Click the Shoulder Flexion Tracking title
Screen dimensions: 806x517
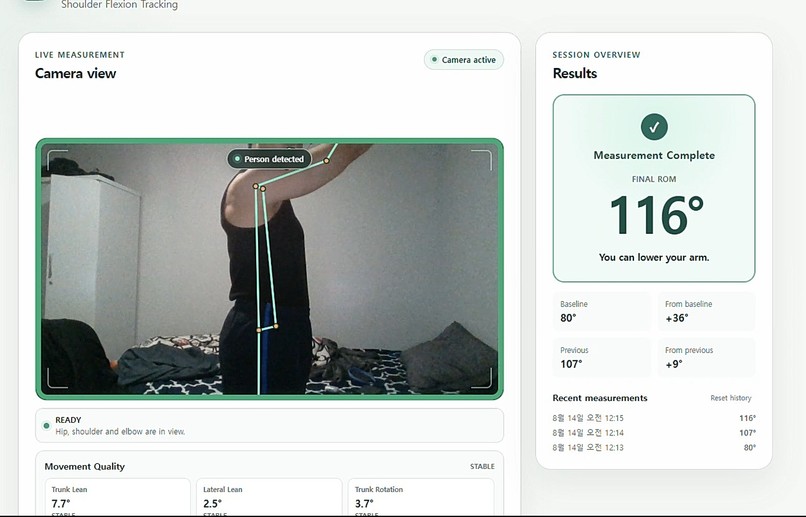pyautogui.click(x=119, y=5)
